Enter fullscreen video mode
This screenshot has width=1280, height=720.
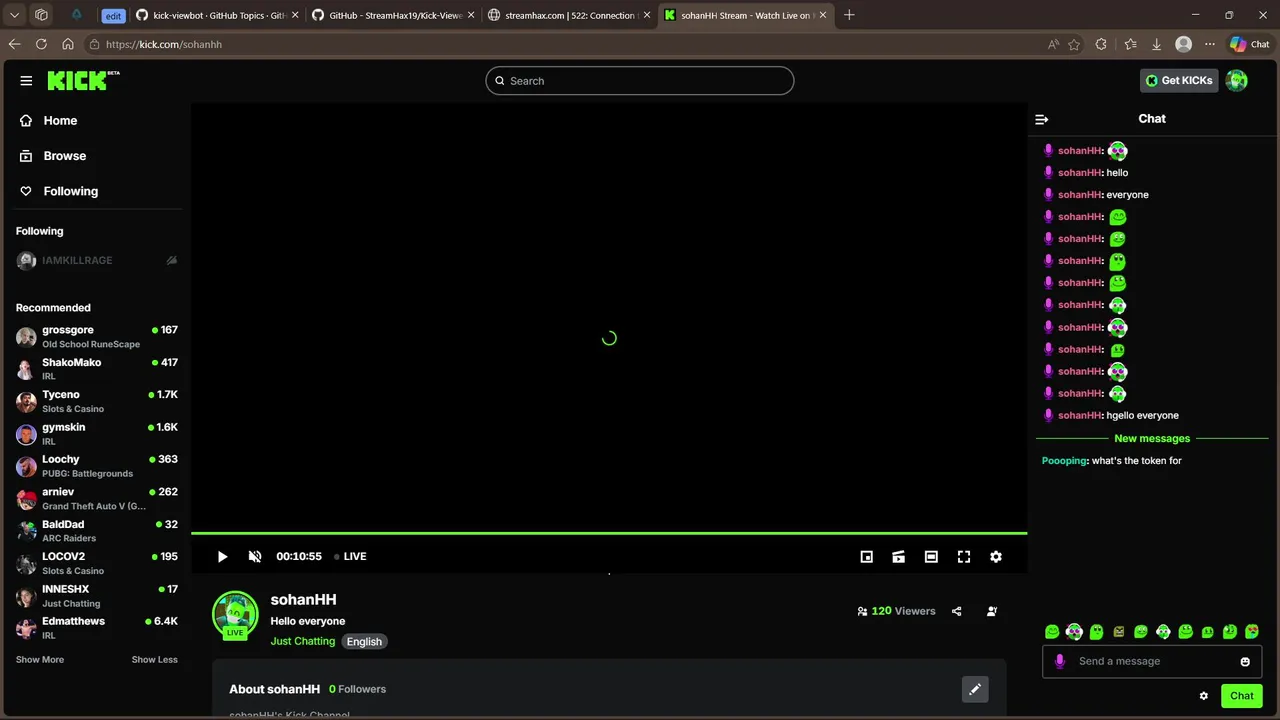tap(964, 557)
